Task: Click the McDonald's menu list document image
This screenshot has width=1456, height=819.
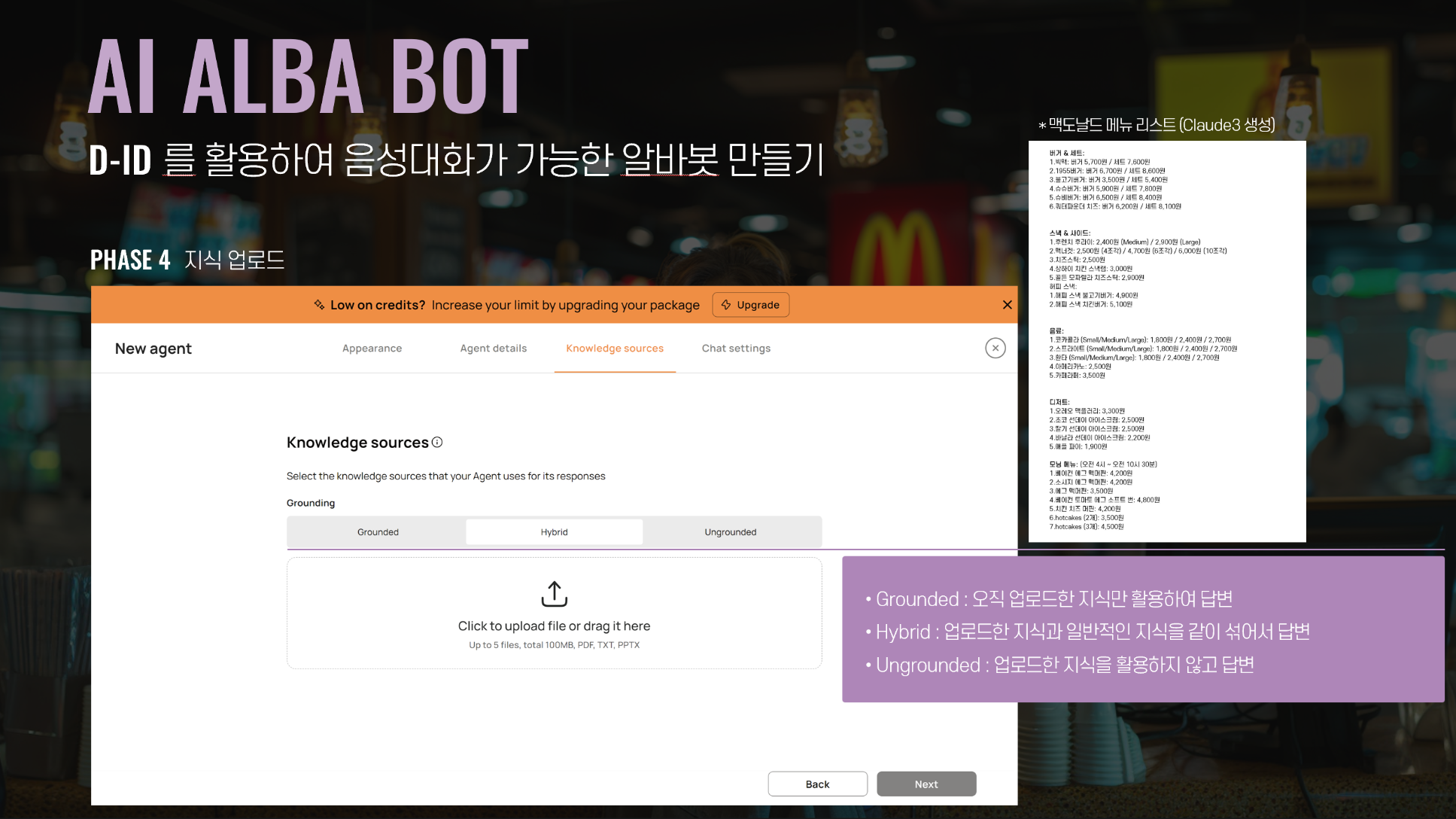Action: [x=1167, y=341]
